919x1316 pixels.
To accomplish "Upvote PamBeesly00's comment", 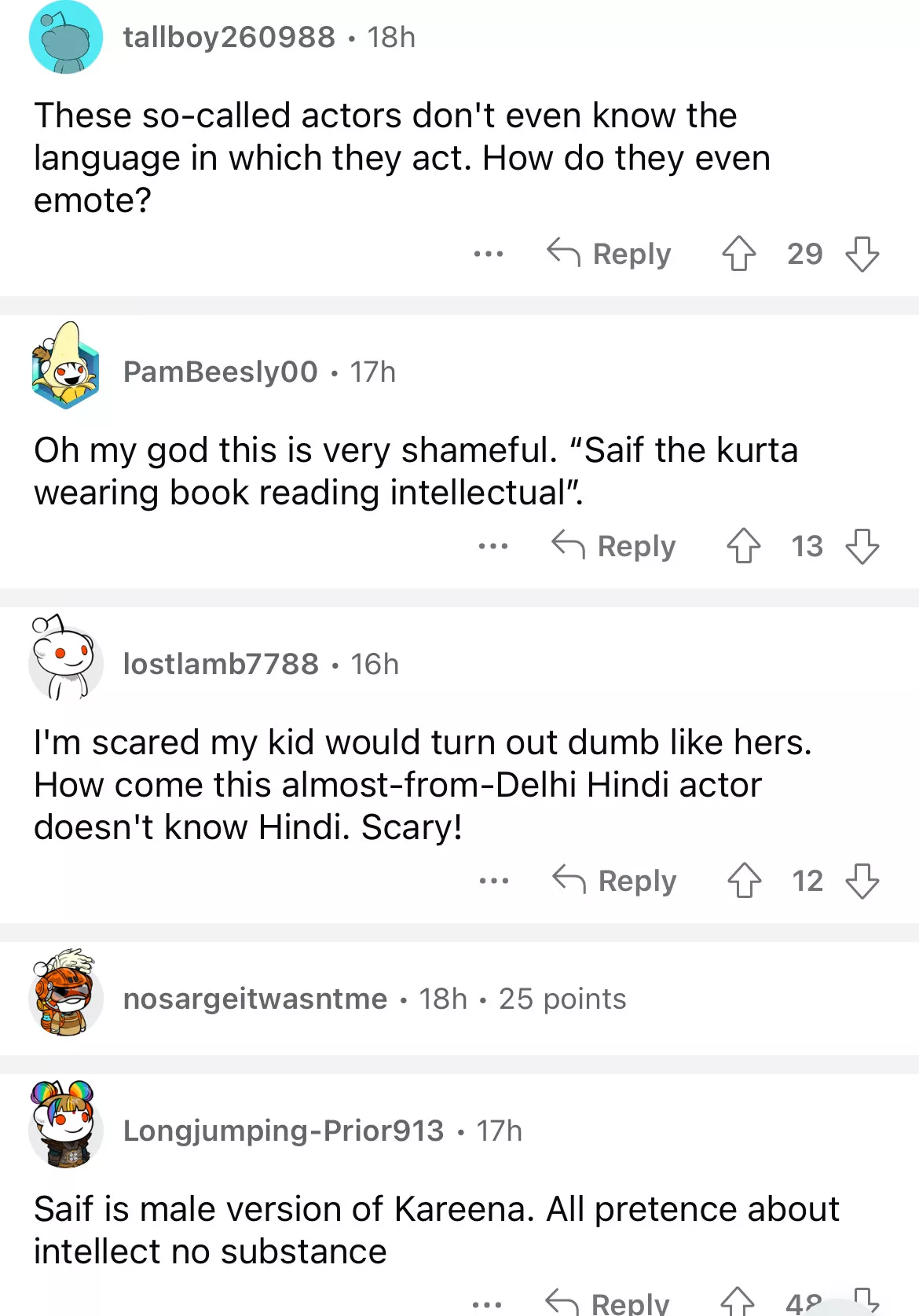I will [x=743, y=546].
